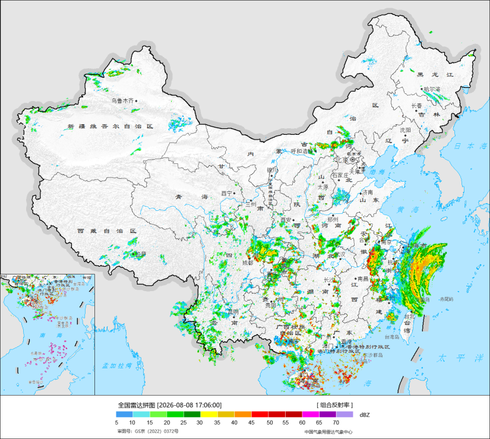Click the 济南 city label
This screenshot has height=439, width=490.
click(x=368, y=192)
